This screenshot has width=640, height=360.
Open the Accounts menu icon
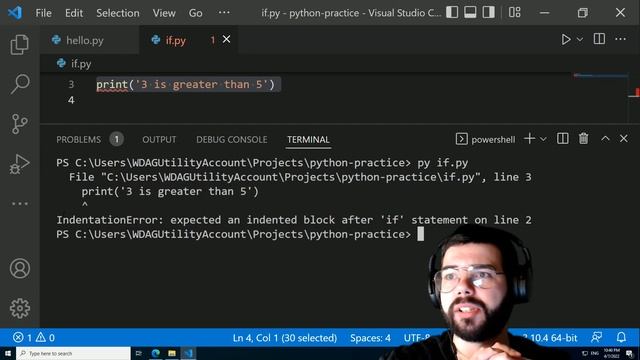(20, 269)
